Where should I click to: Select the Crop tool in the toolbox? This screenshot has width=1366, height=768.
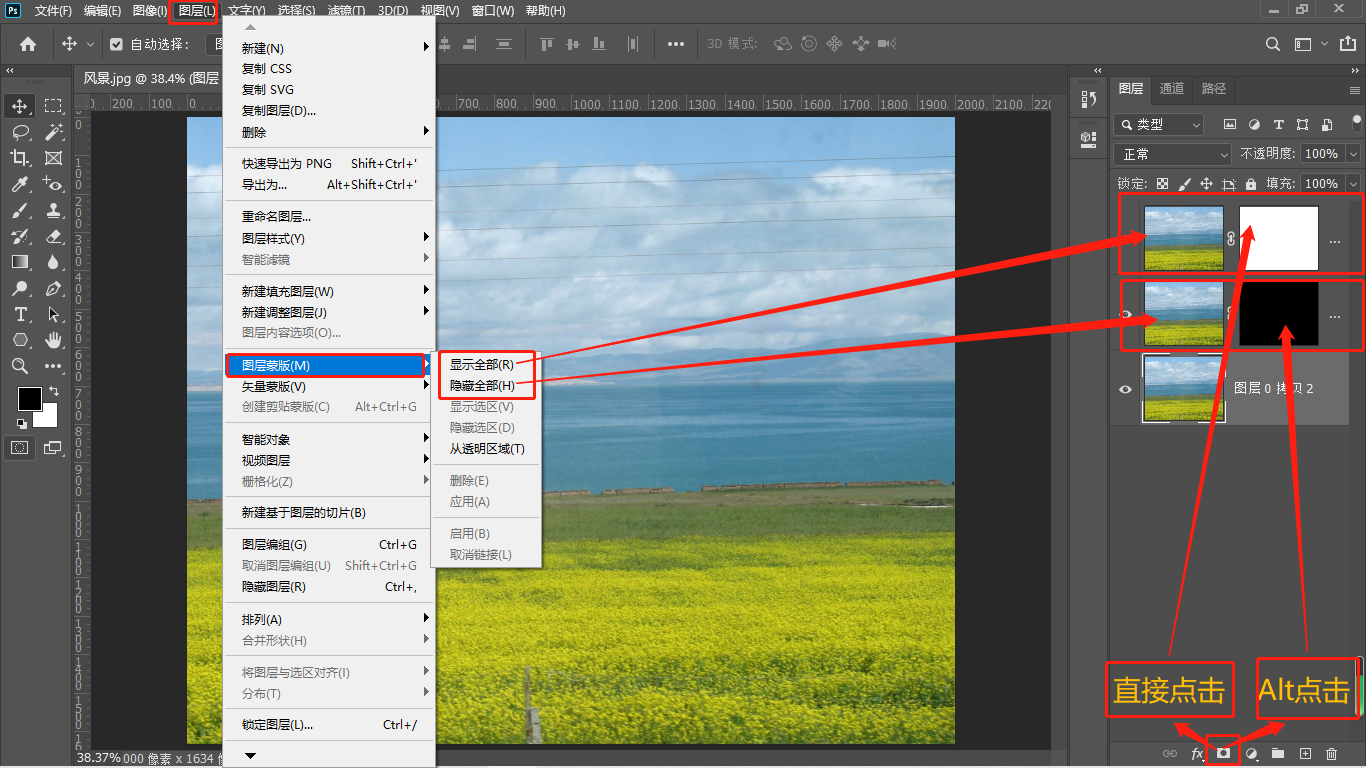[x=20, y=158]
